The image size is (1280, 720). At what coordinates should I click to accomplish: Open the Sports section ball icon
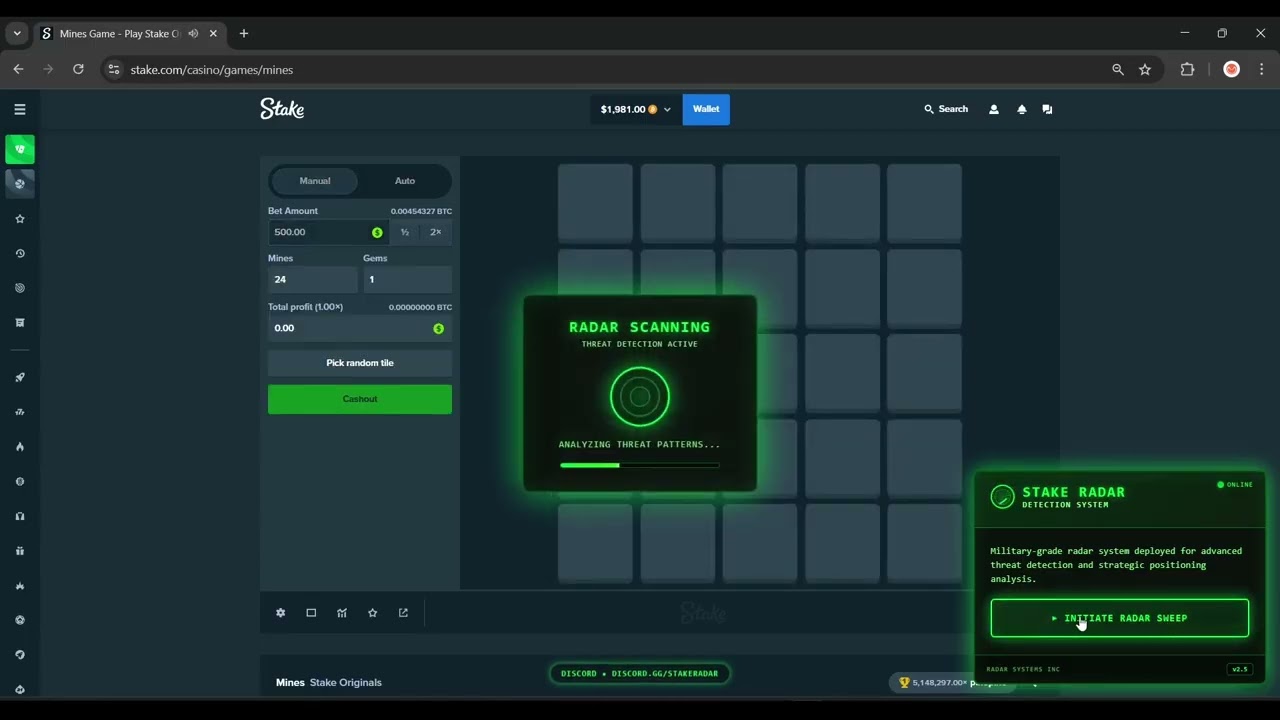click(20, 183)
